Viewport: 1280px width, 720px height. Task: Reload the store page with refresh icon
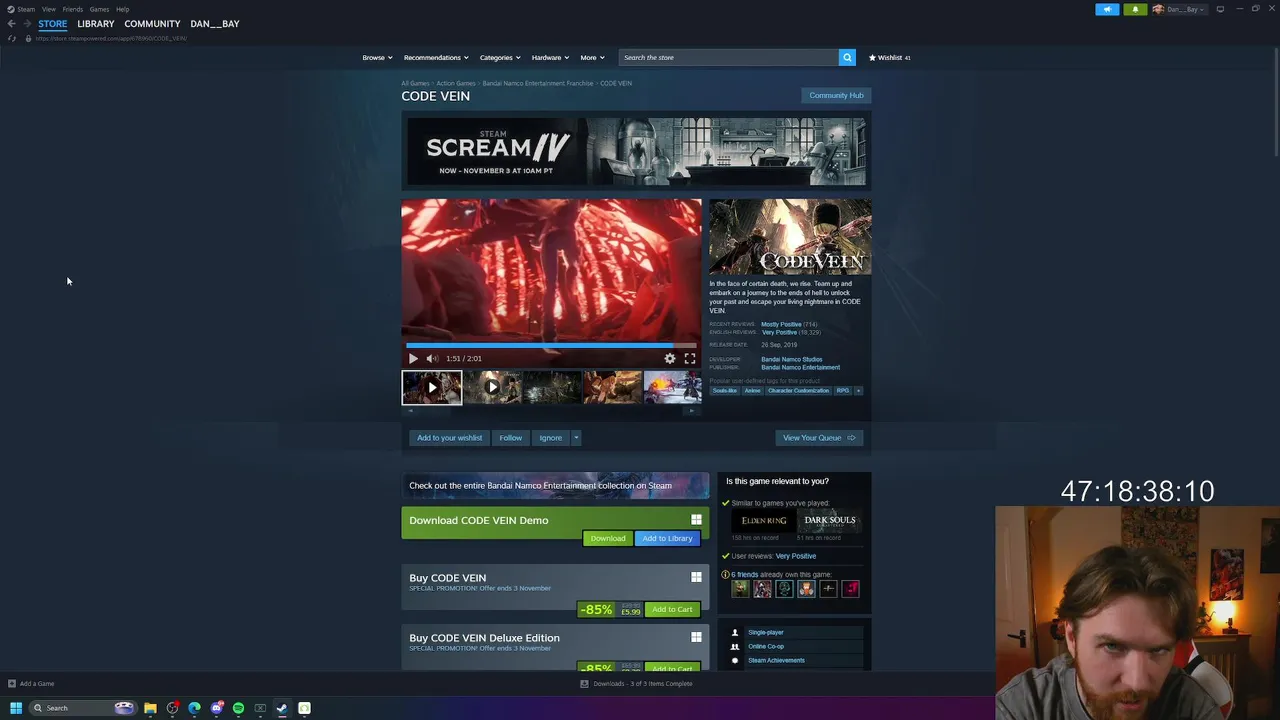point(12,38)
